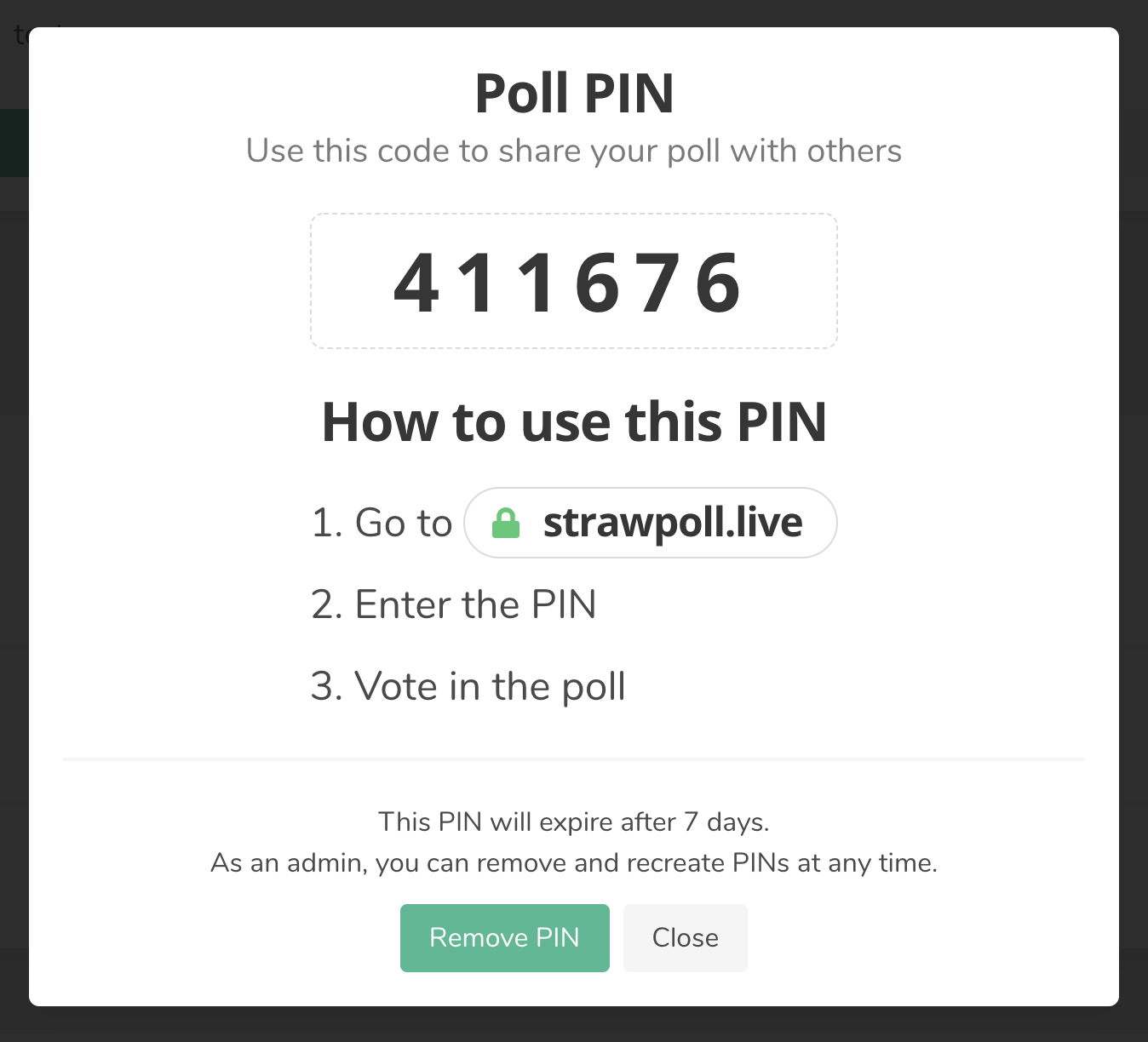
Task: Click the Remove PIN button
Action: pyautogui.click(x=505, y=938)
